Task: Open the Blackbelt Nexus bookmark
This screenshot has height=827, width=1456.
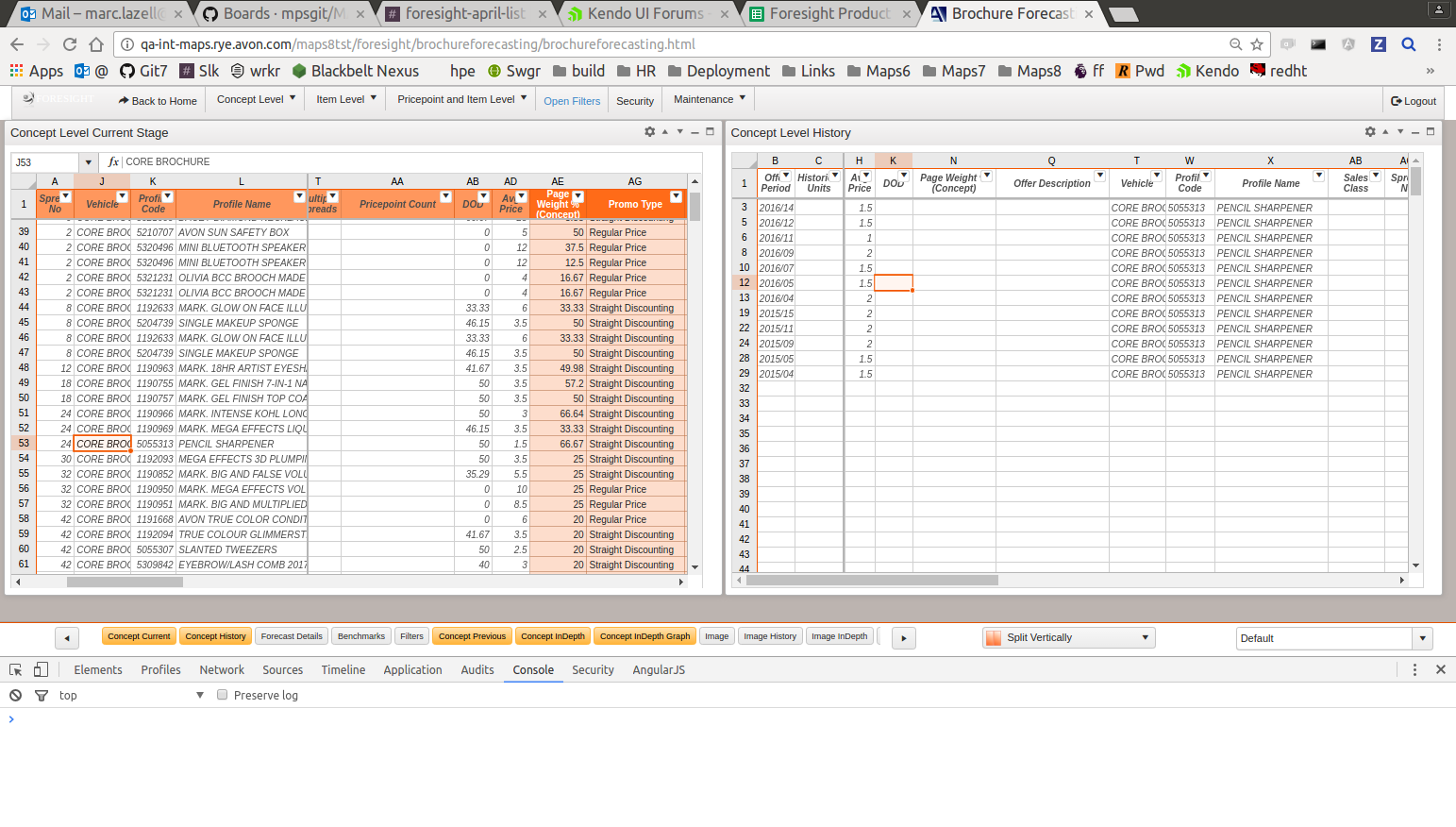Action: coord(356,71)
